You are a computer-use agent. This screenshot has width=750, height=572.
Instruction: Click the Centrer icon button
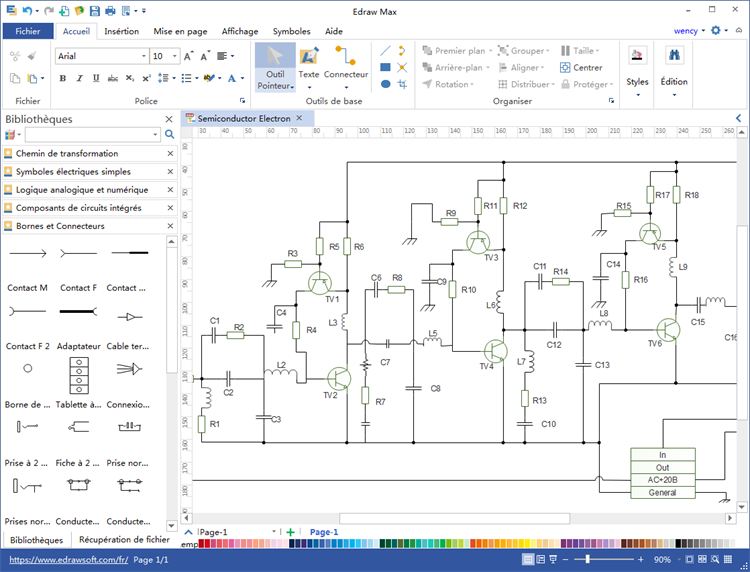(581, 67)
